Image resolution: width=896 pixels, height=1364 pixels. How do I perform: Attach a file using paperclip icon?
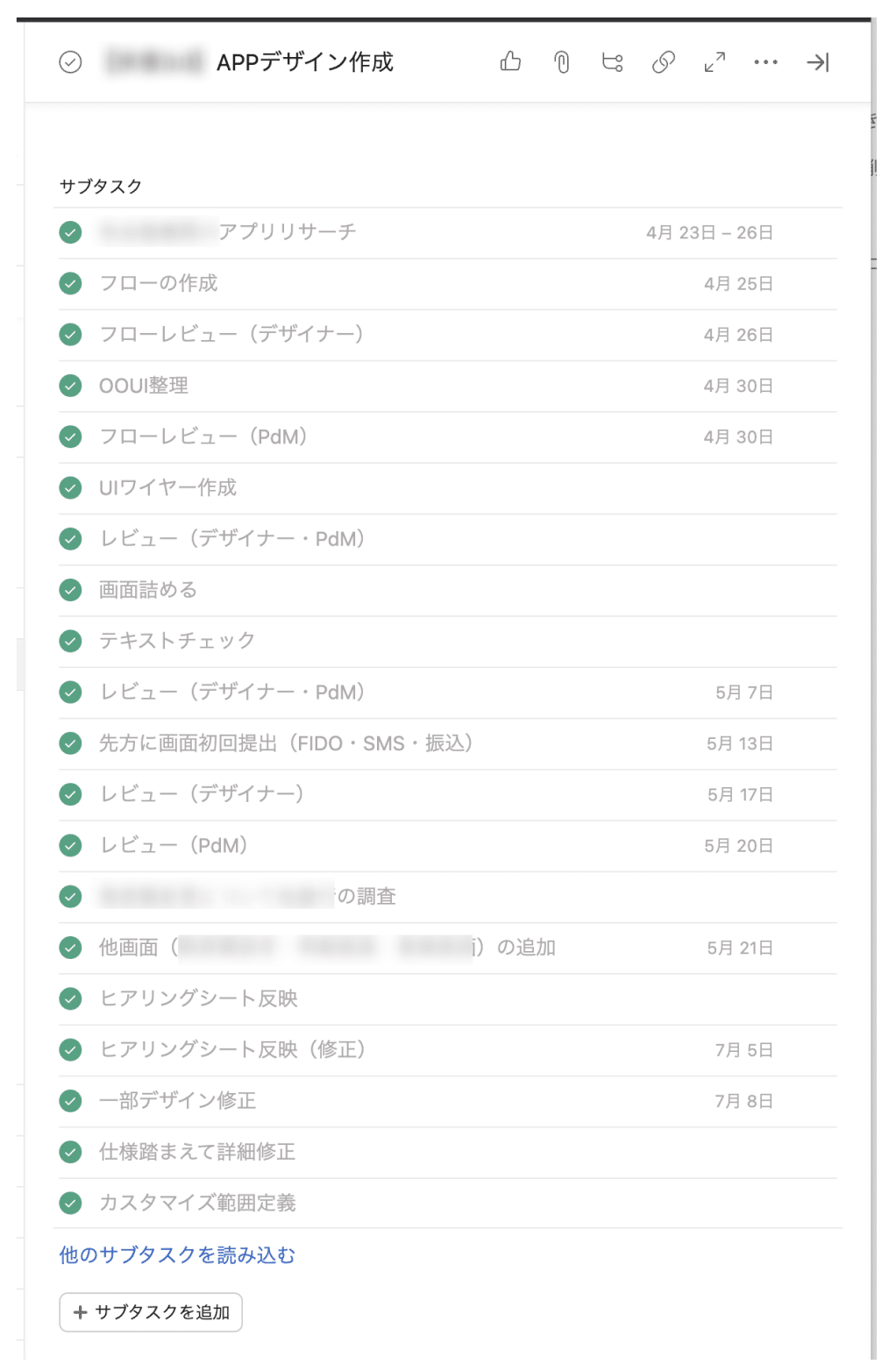tap(562, 61)
